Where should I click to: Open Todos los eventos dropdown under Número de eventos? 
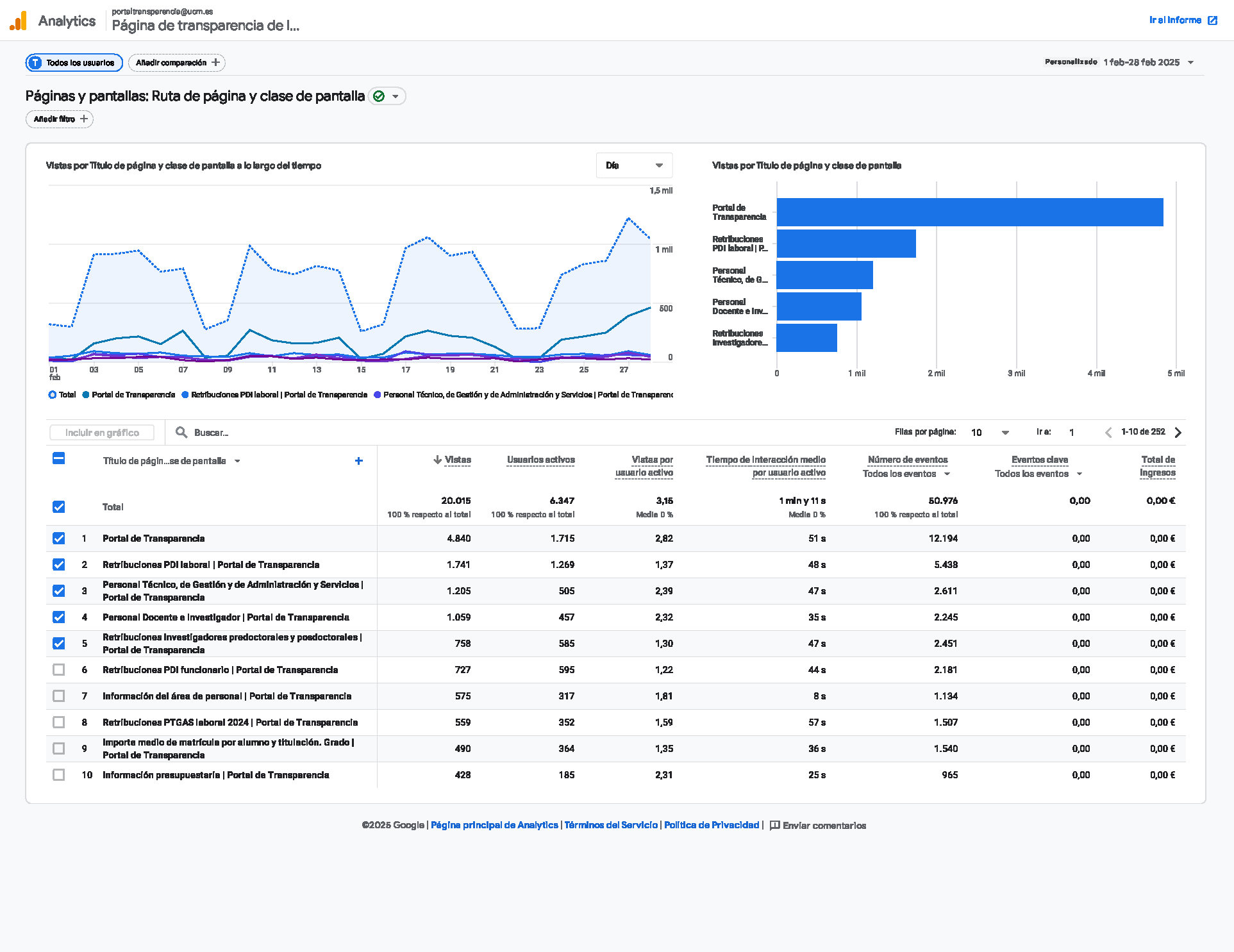click(x=906, y=474)
